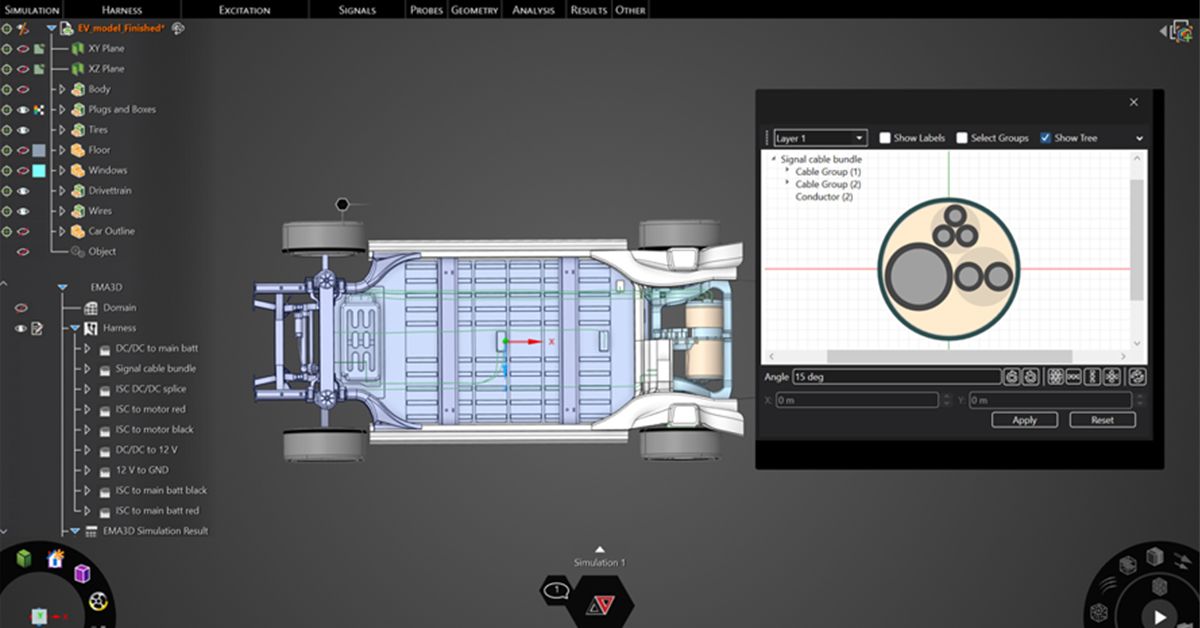Open the Probes menu tab
This screenshot has width=1200, height=628.
pyautogui.click(x=426, y=10)
